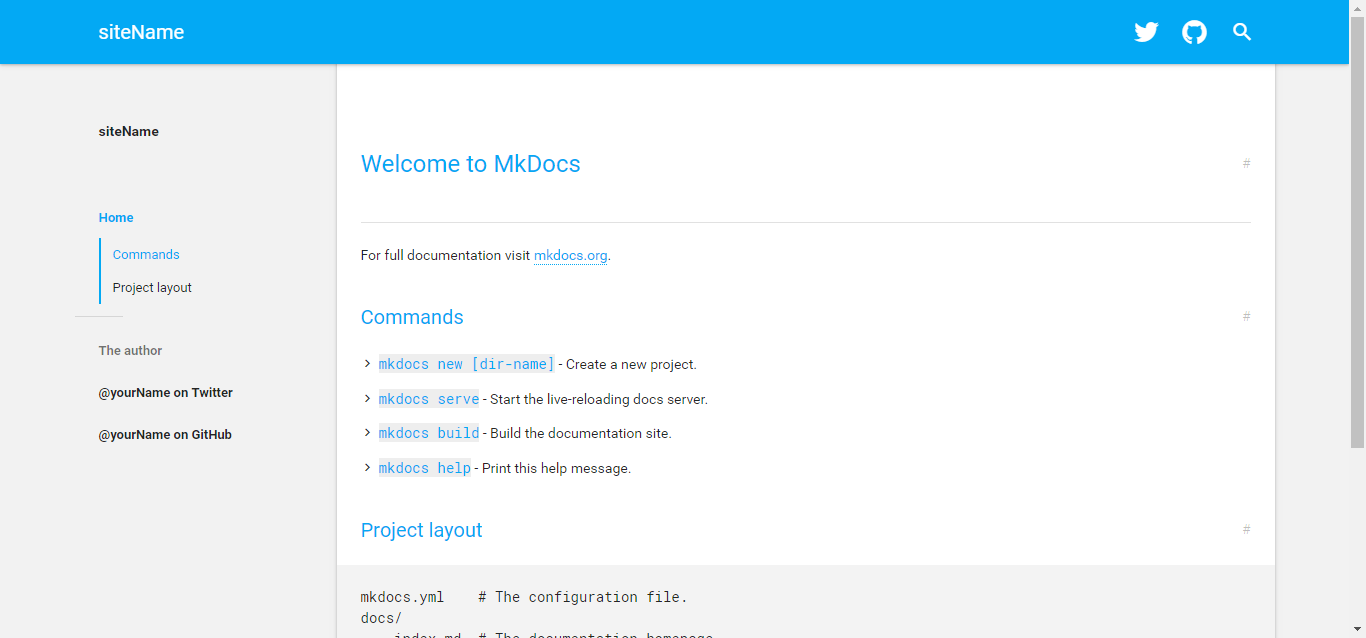Open the Twitter icon in header
The width and height of the screenshot is (1366, 638).
click(1146, 32)
